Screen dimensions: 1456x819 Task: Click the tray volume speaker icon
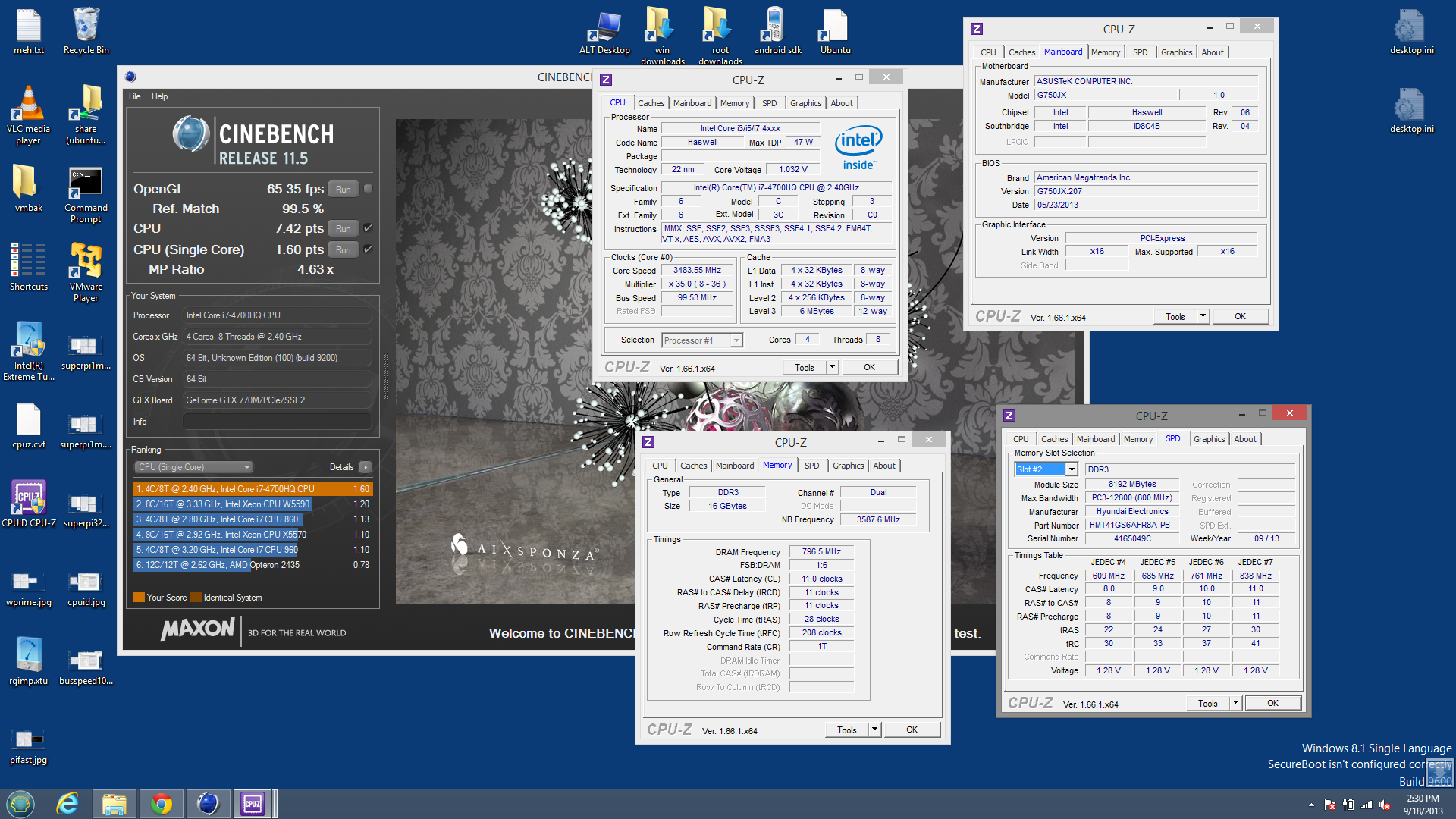[1385, 805]
